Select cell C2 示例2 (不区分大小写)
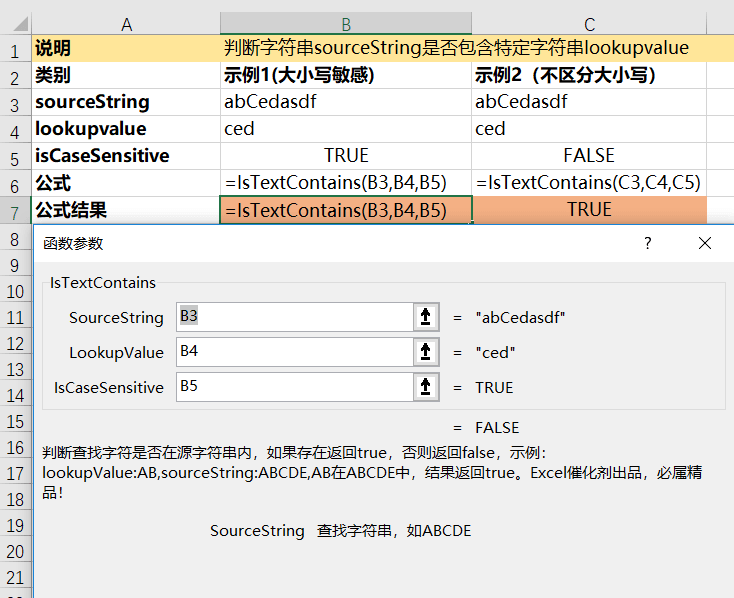Viewport: 734px width, 598px height. click(589, 75)
